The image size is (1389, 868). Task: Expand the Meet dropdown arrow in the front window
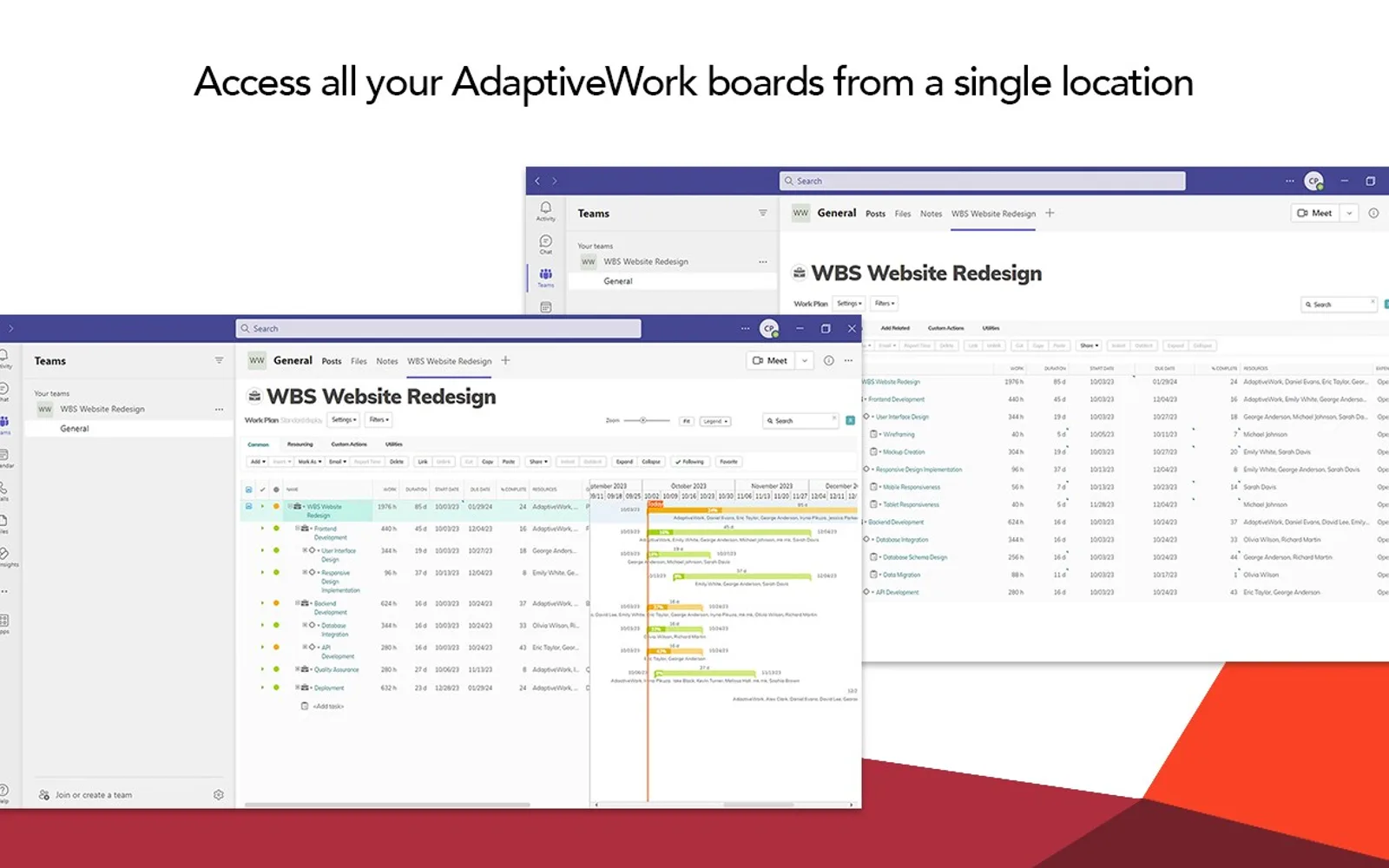tap(805, 360)
